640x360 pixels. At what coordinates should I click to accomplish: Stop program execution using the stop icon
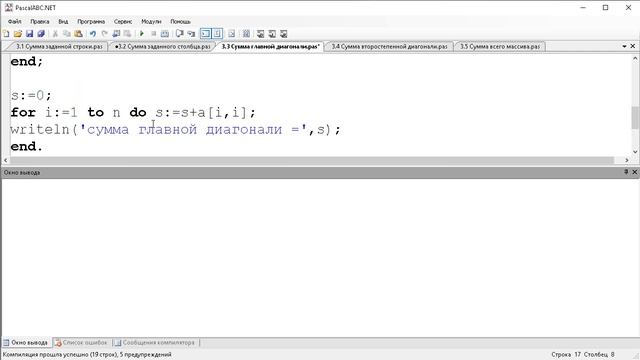coord(153,34)
